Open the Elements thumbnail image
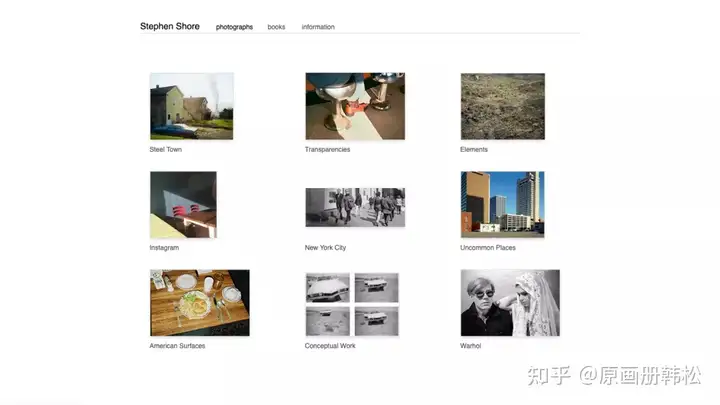This screenshot has width=720, height=405. coord(503,106)
